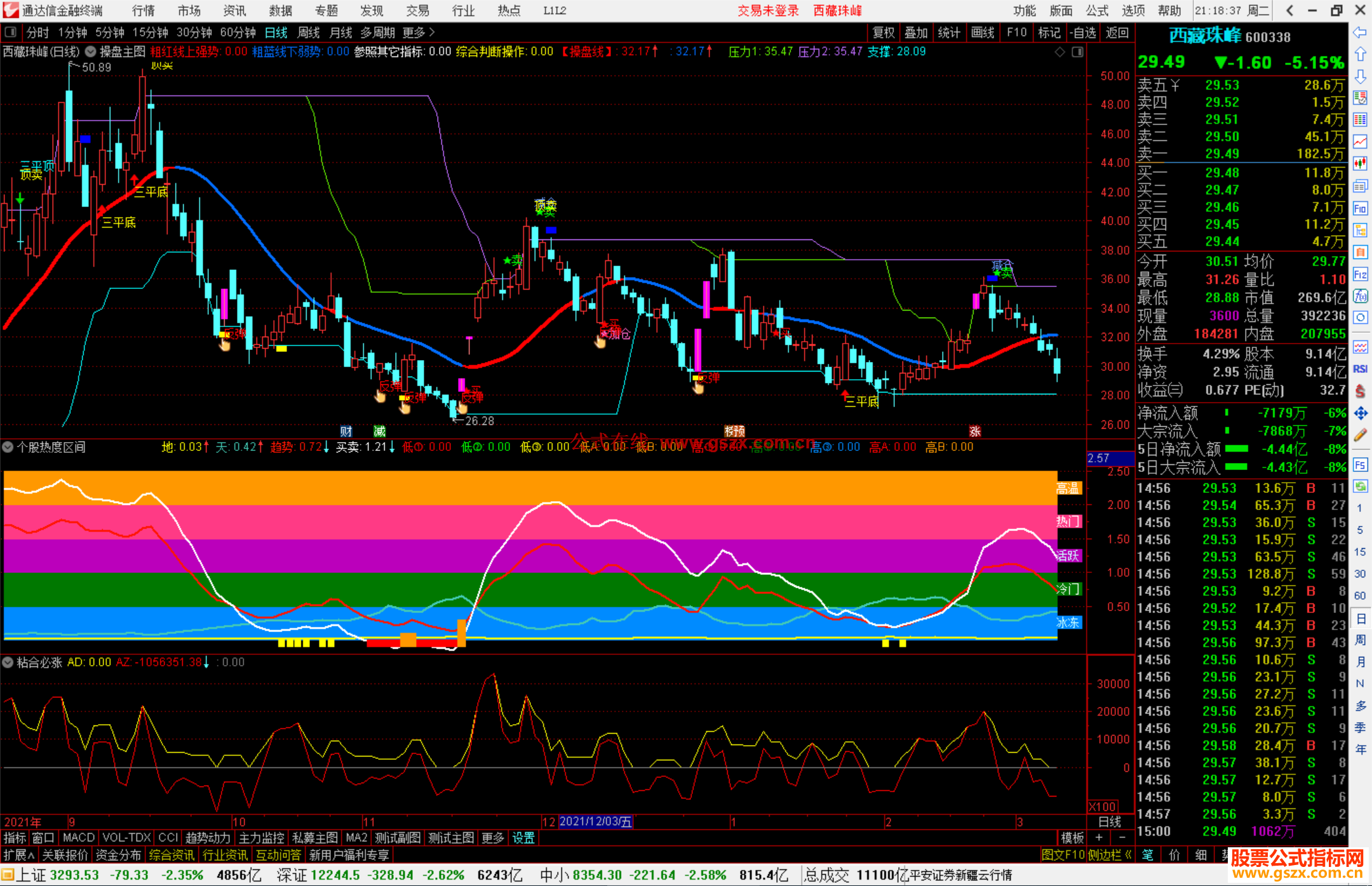Open the multi-window news icon in sidebar
The width and height of the screenshot is (1372, 886).
[x=1360, y=186]
